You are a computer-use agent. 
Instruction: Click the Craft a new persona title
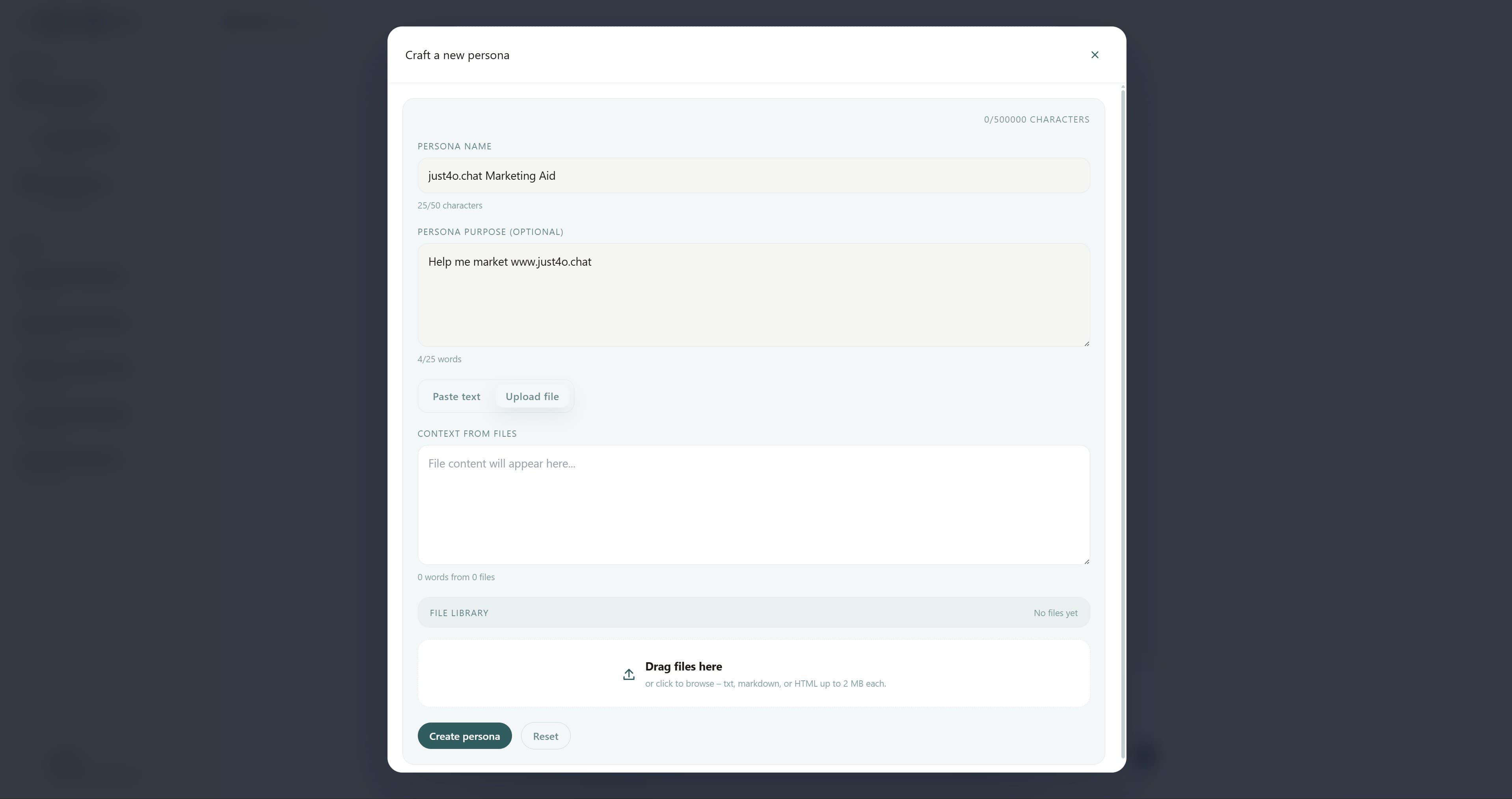[x=457, y=55]
